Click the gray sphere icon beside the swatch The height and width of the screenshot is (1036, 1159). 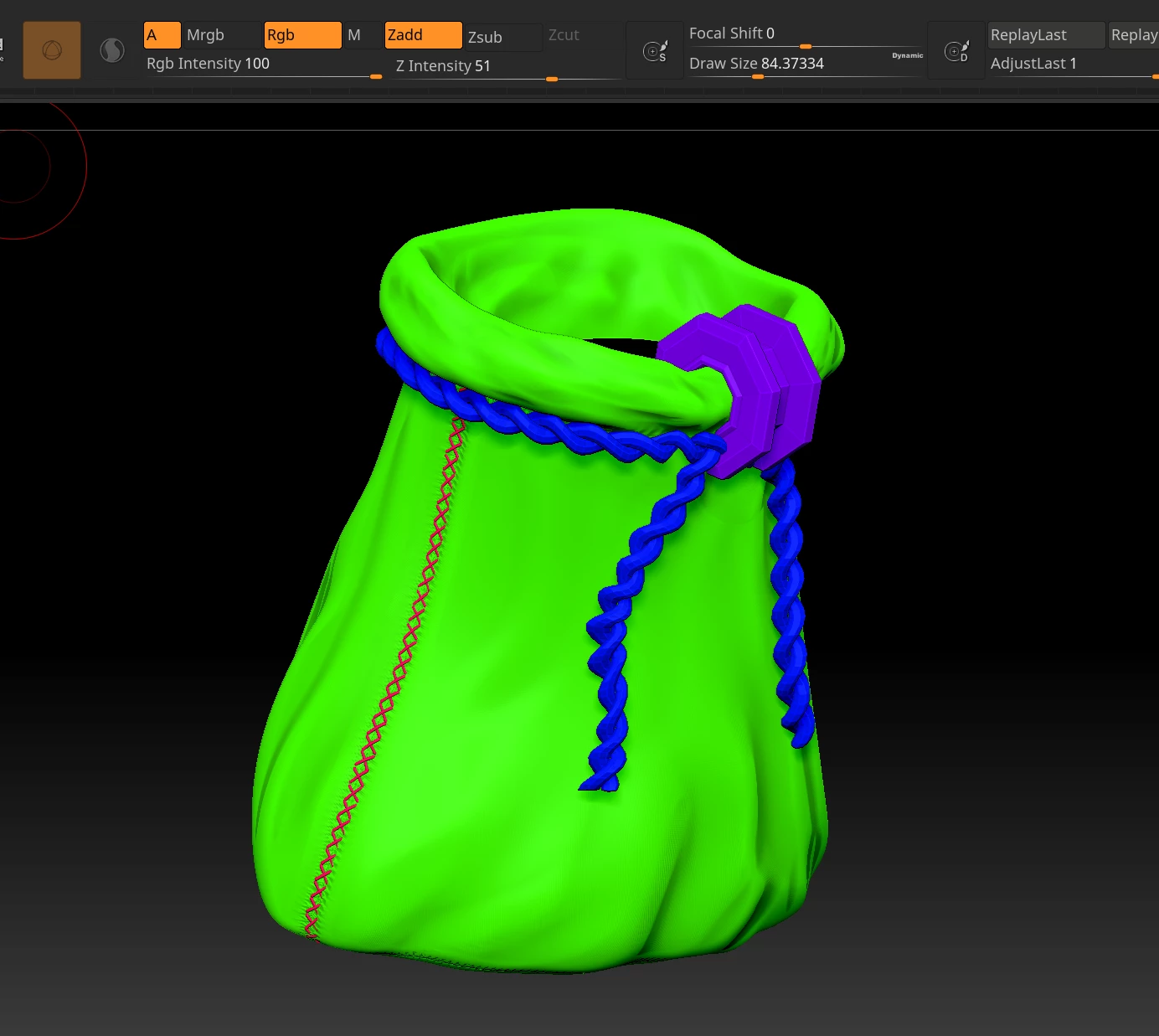click(x=112, y=50)
